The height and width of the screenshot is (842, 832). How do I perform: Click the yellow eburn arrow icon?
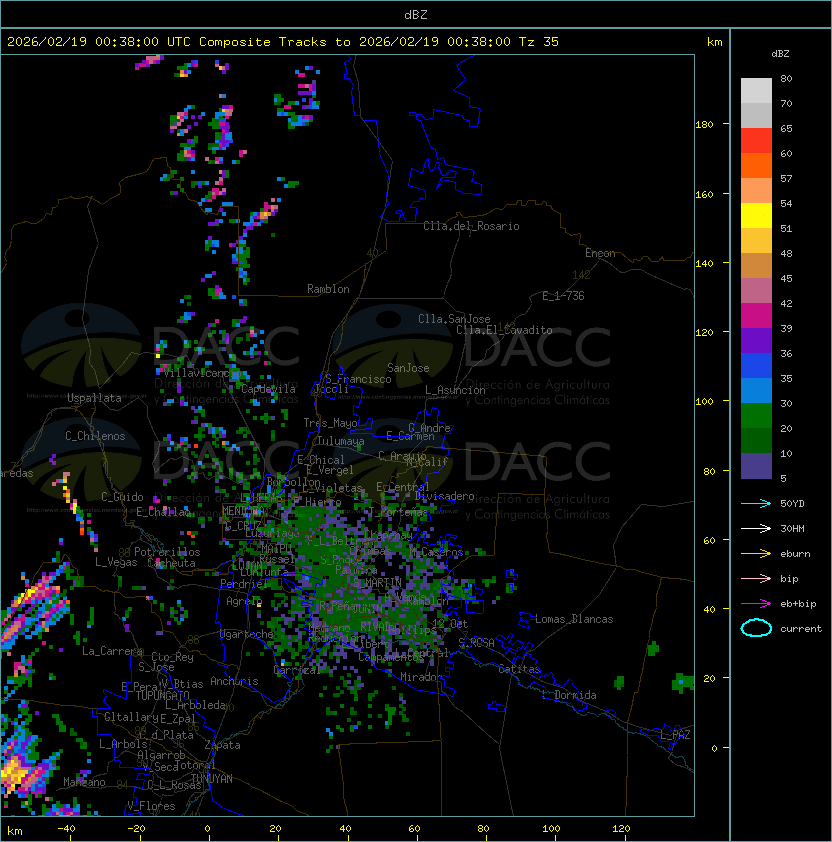756,554
